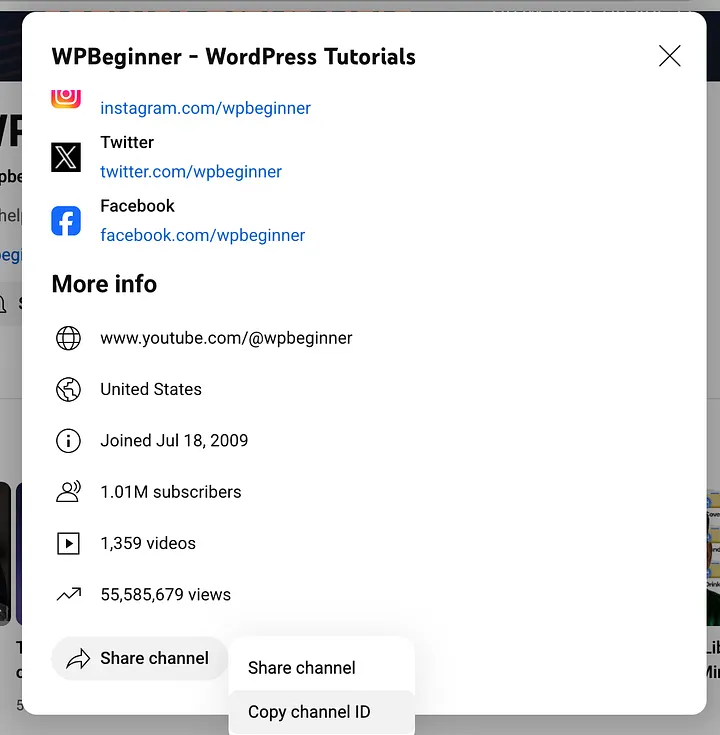Click the 1.01M subscribers text
This screenshot has width=720, height=735.
pos(170,492)
